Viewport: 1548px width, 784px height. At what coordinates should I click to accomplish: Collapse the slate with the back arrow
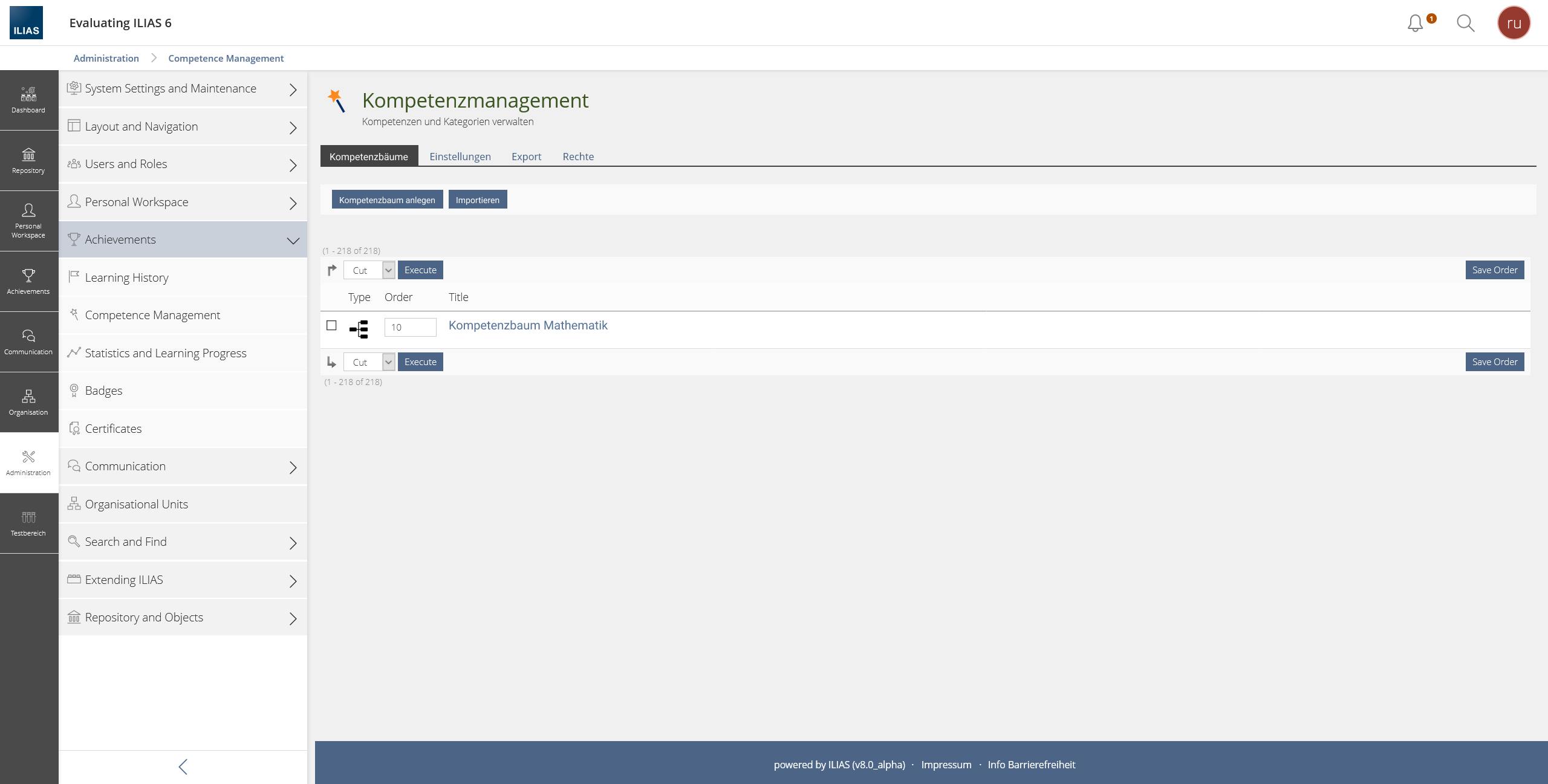coord(183,766)
